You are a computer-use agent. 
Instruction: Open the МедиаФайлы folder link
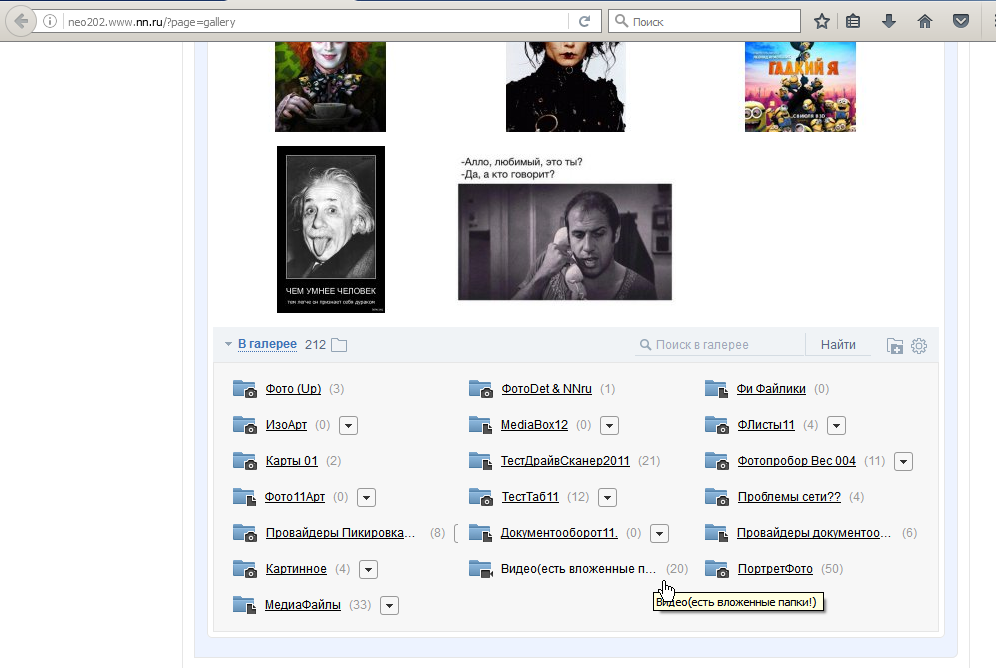302,605
